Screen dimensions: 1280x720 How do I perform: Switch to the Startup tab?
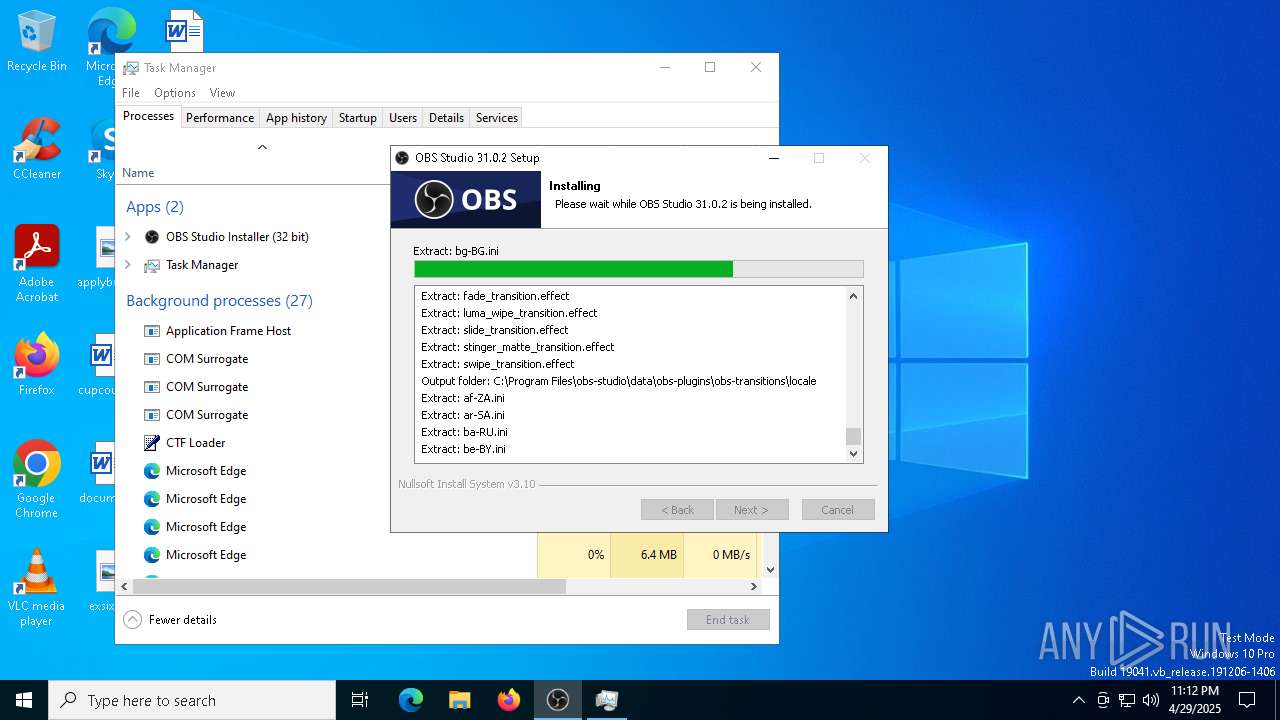click(357, 118)
